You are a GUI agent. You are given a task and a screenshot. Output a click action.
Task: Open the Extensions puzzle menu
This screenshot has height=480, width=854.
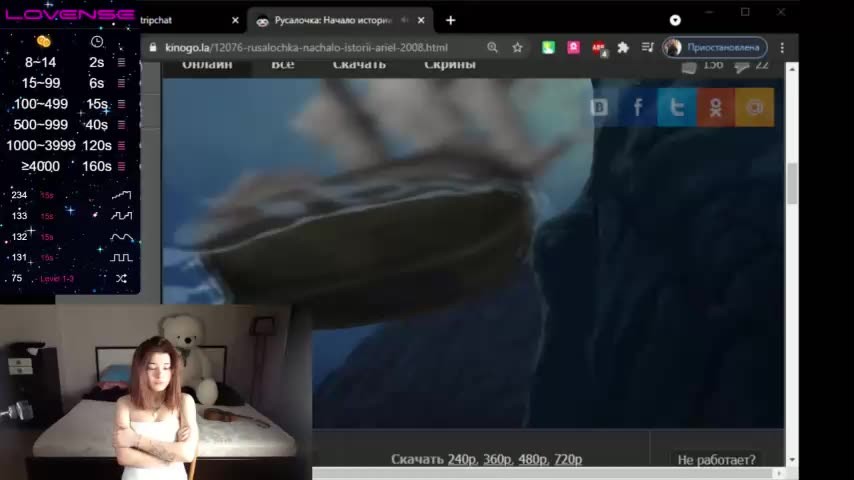click(x=623, y=47)
